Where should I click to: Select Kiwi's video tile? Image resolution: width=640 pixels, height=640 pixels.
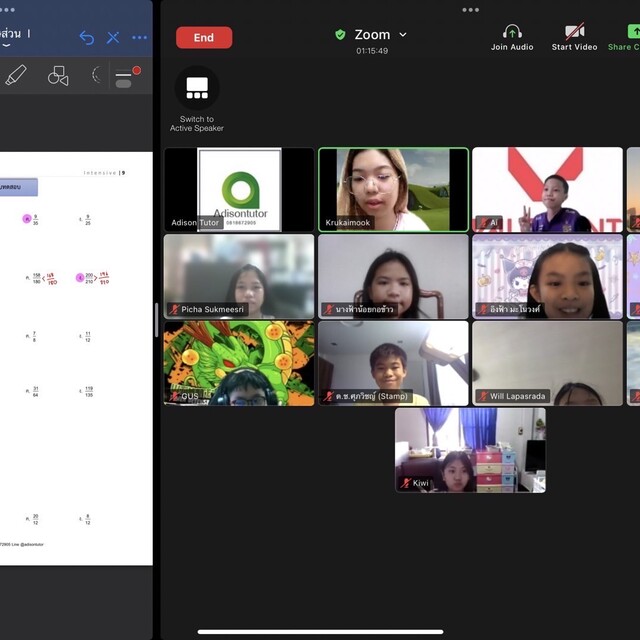(x=470, y=449)
